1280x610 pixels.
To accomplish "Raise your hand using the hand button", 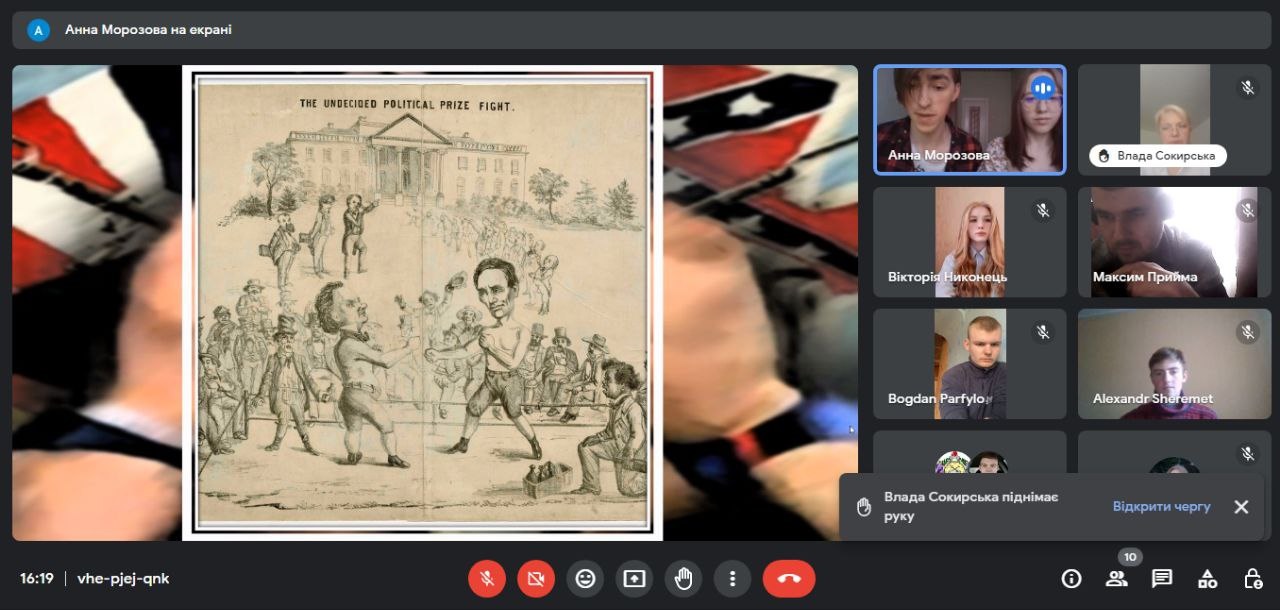I will [684, 578].
